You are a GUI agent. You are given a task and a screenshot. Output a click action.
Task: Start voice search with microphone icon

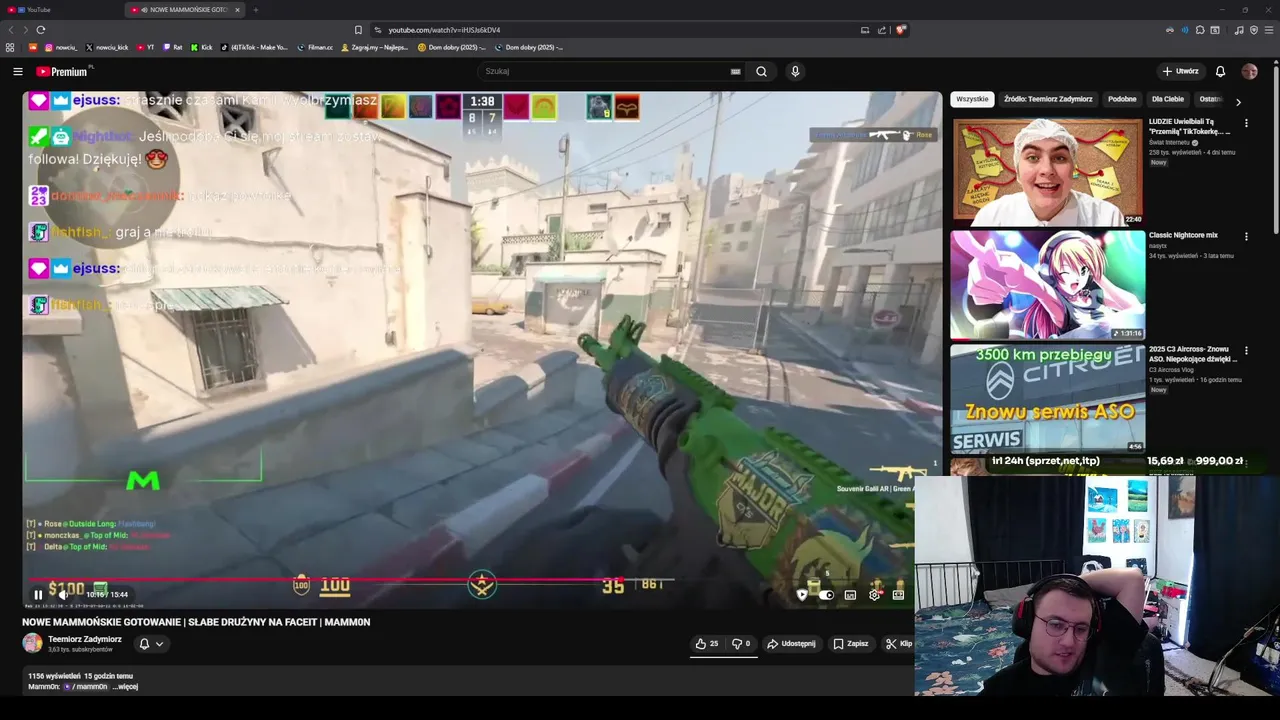coord(795,72)
